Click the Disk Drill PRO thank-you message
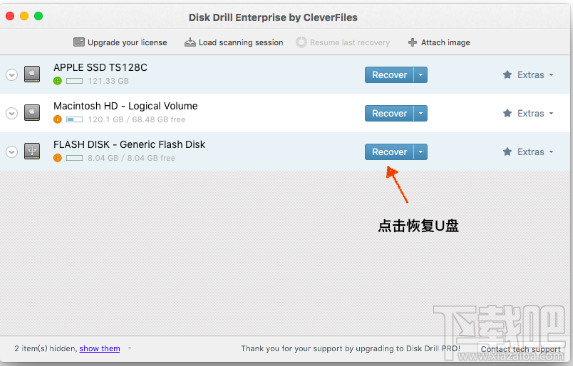 [x=350, y=348]
